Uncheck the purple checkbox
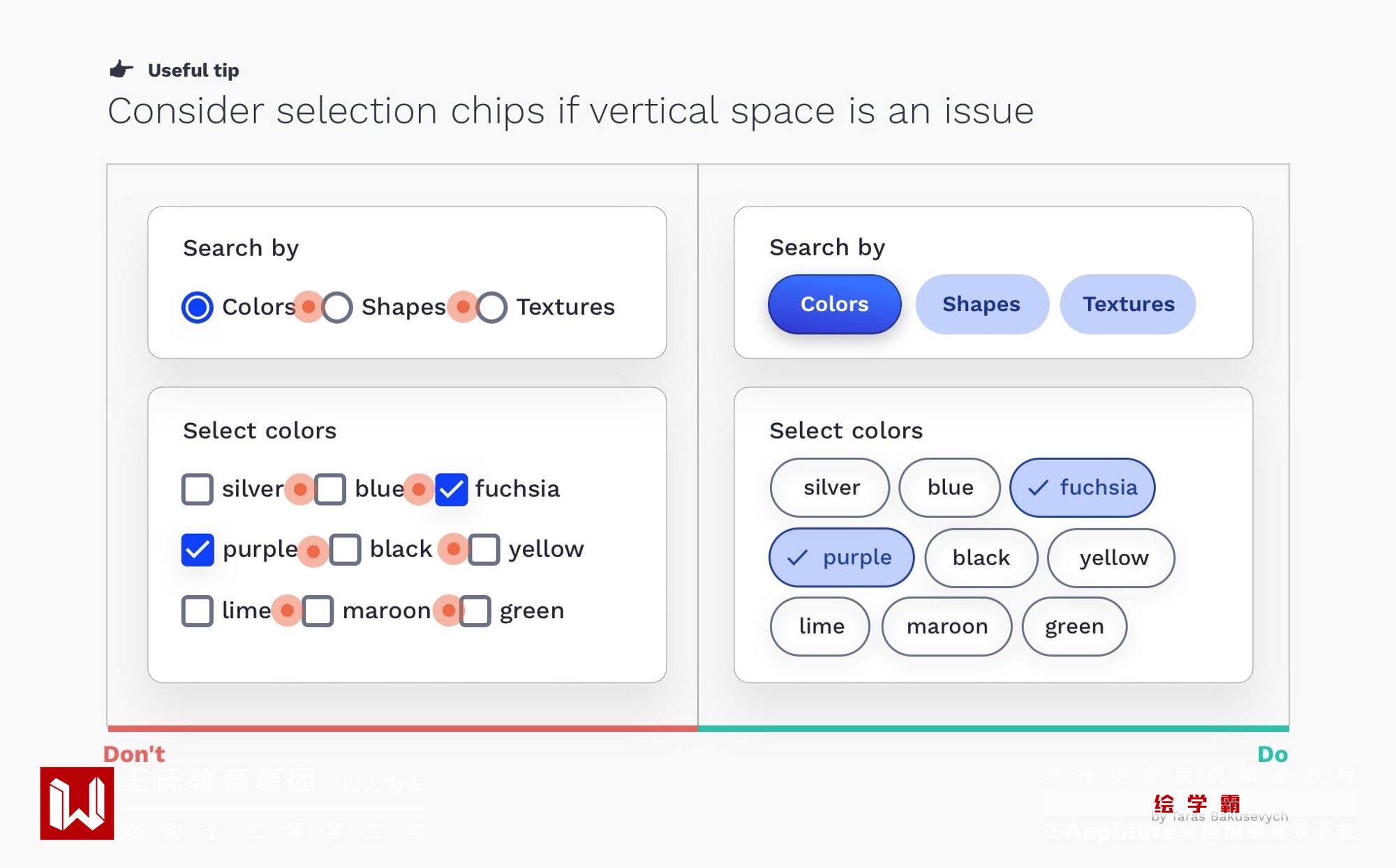Image resolution: width=1396 pixels, height=868 pixels. click(x=198, y=550)
